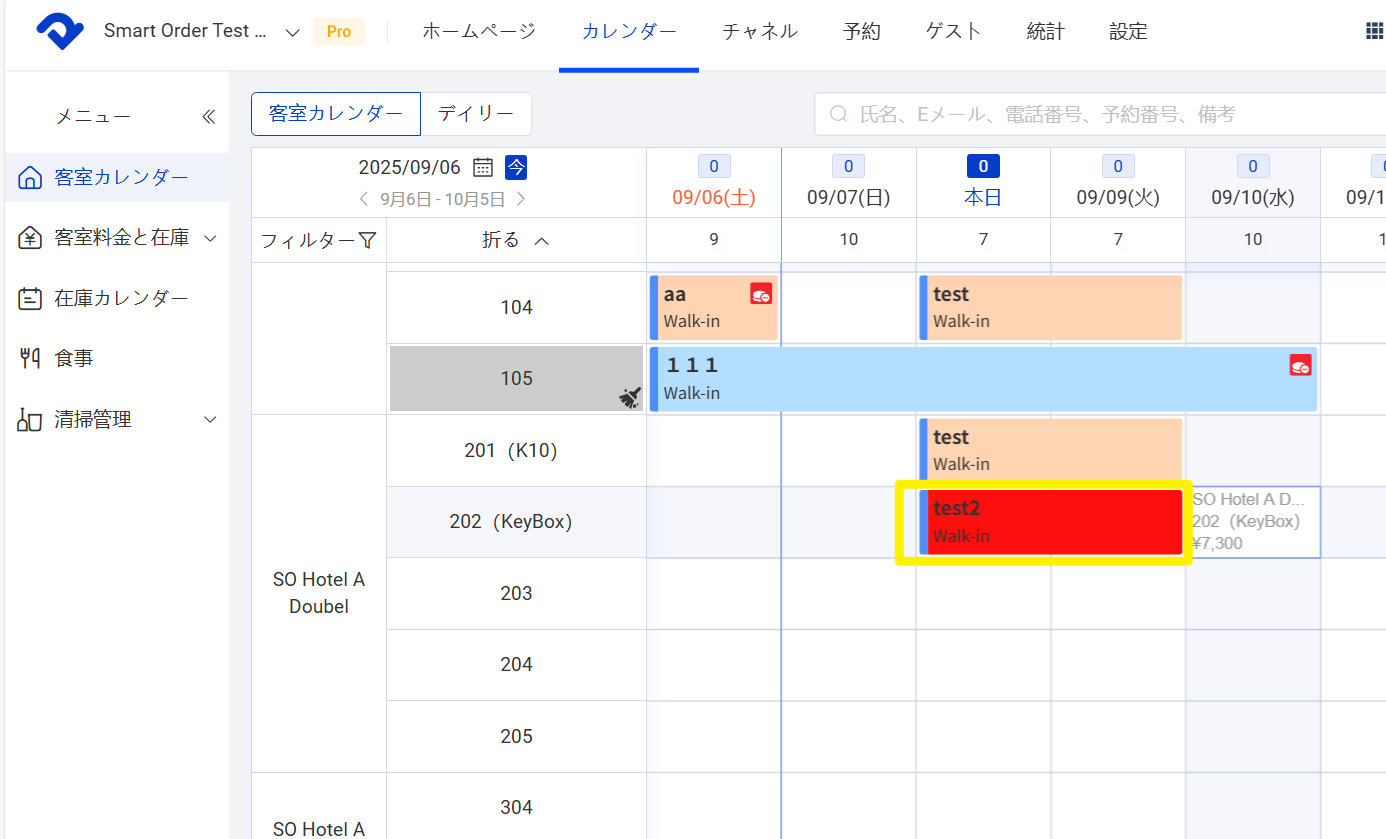The height and width of the screenshot is (839, 1386).
Task: Open the Smart Order Test property dropdown
Action: [292, 32]
